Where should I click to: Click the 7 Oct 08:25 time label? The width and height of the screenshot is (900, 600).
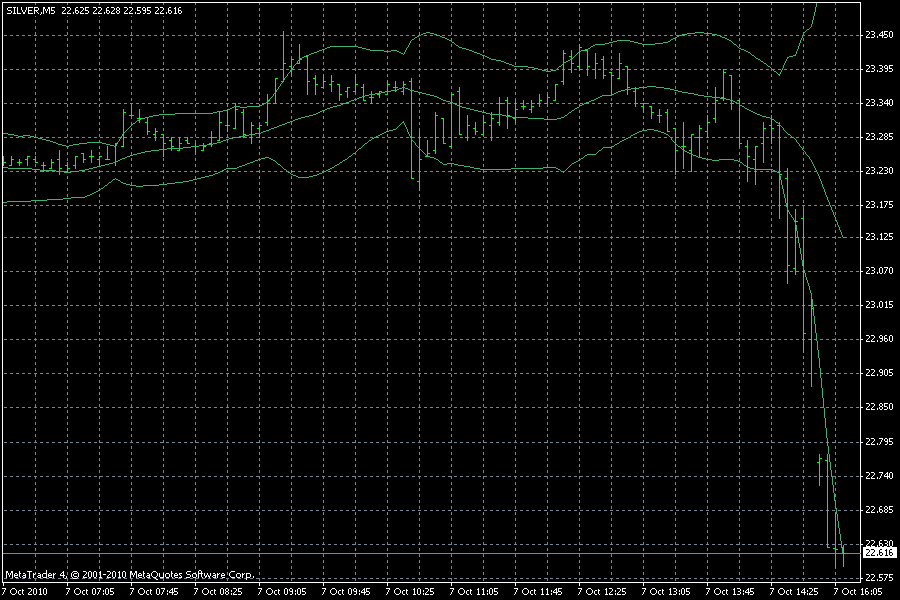point(218,591)
